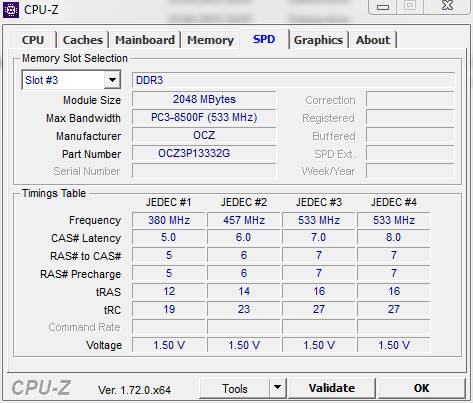Minimize the CPU-Z window

[383, 7]
